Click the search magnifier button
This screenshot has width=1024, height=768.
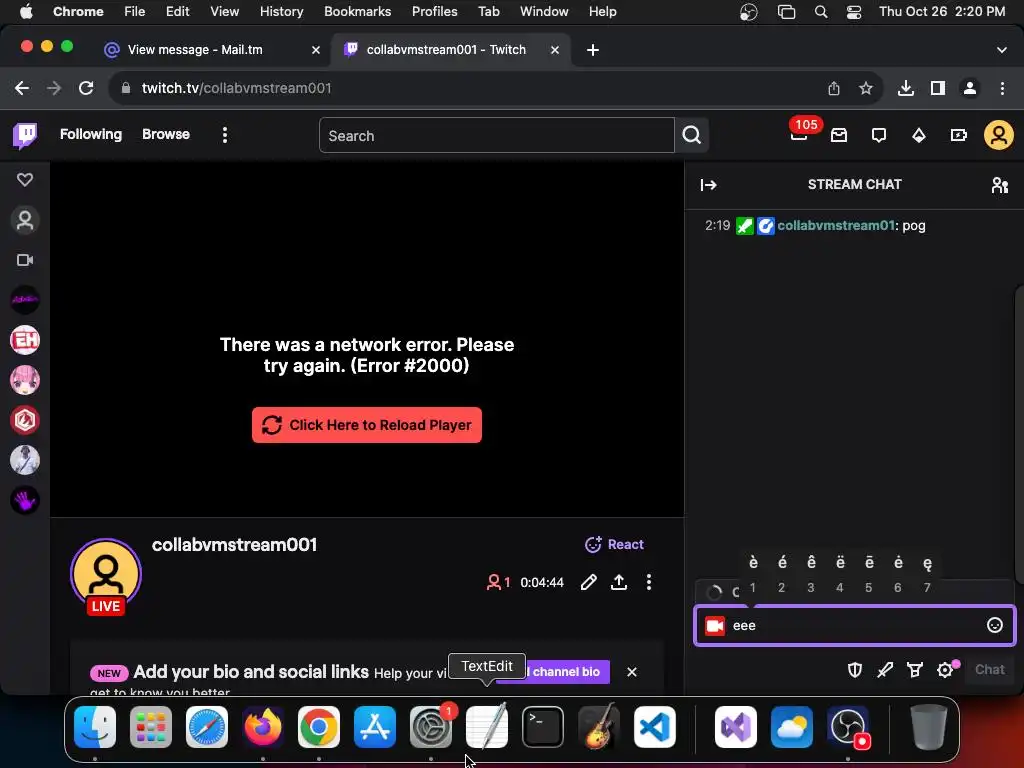[x=692, y=135]
